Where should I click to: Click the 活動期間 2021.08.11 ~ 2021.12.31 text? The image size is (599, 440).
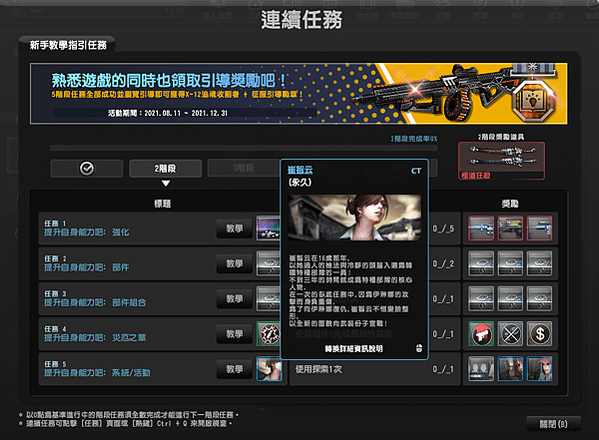[168, 113]
